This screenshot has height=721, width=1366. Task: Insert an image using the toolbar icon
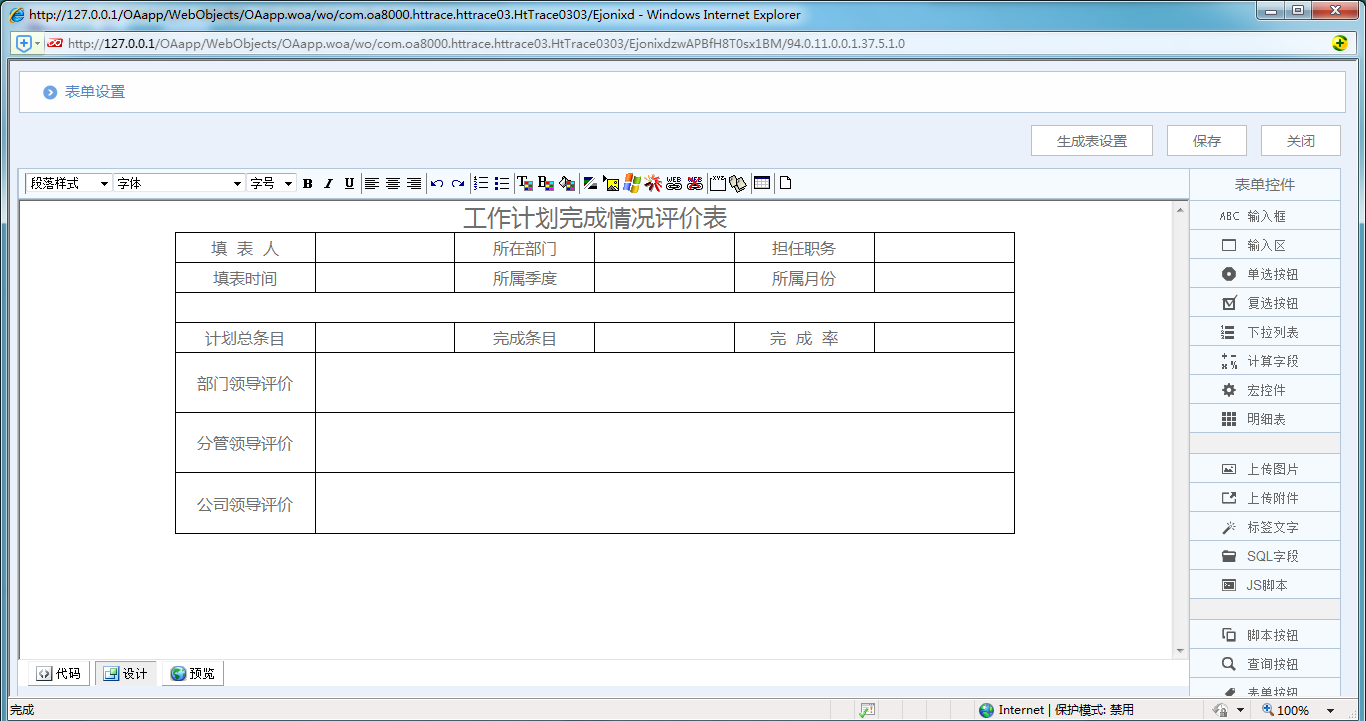(611, 183)
